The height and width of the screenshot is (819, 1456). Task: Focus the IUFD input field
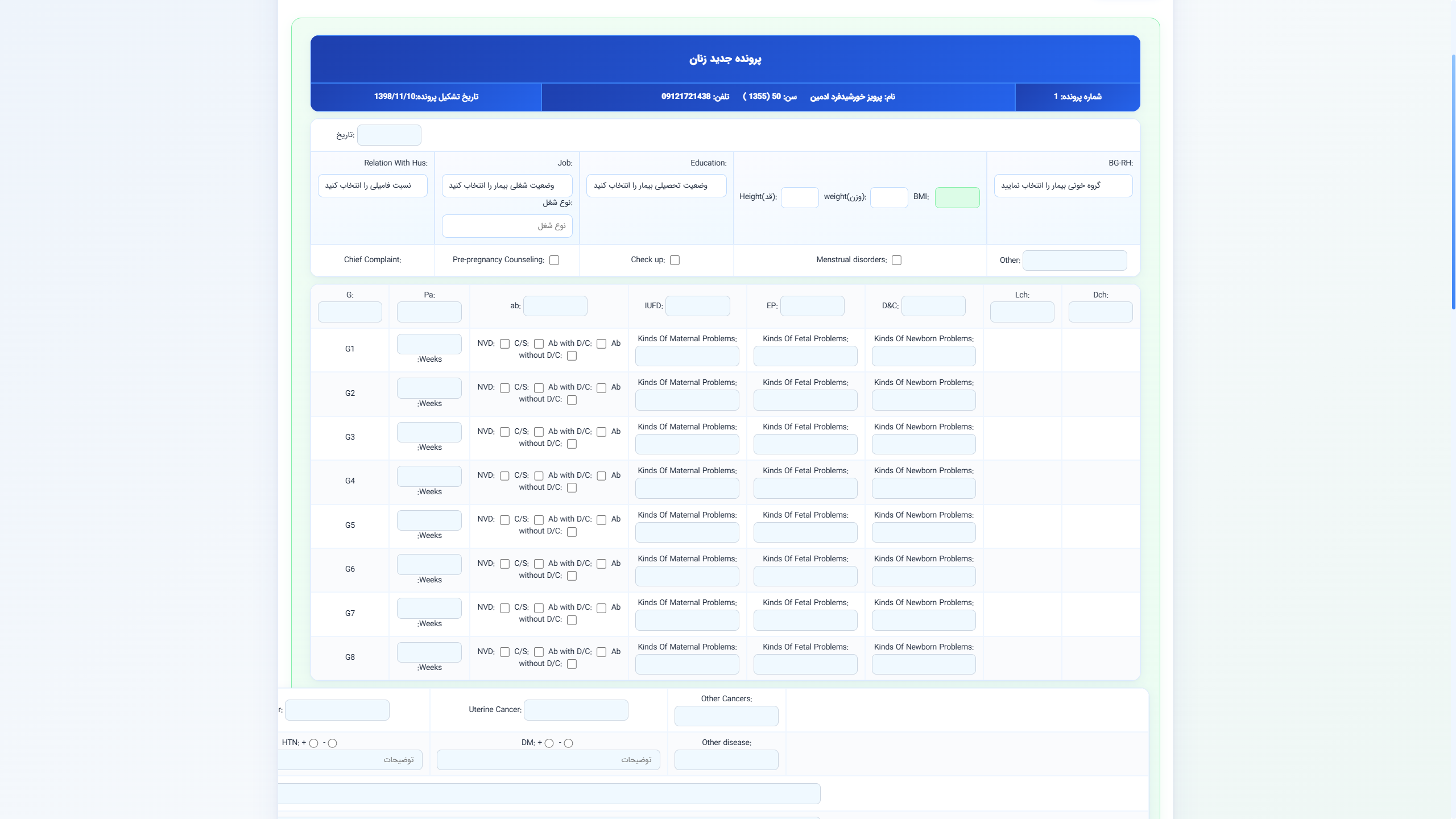pos(698,306)
